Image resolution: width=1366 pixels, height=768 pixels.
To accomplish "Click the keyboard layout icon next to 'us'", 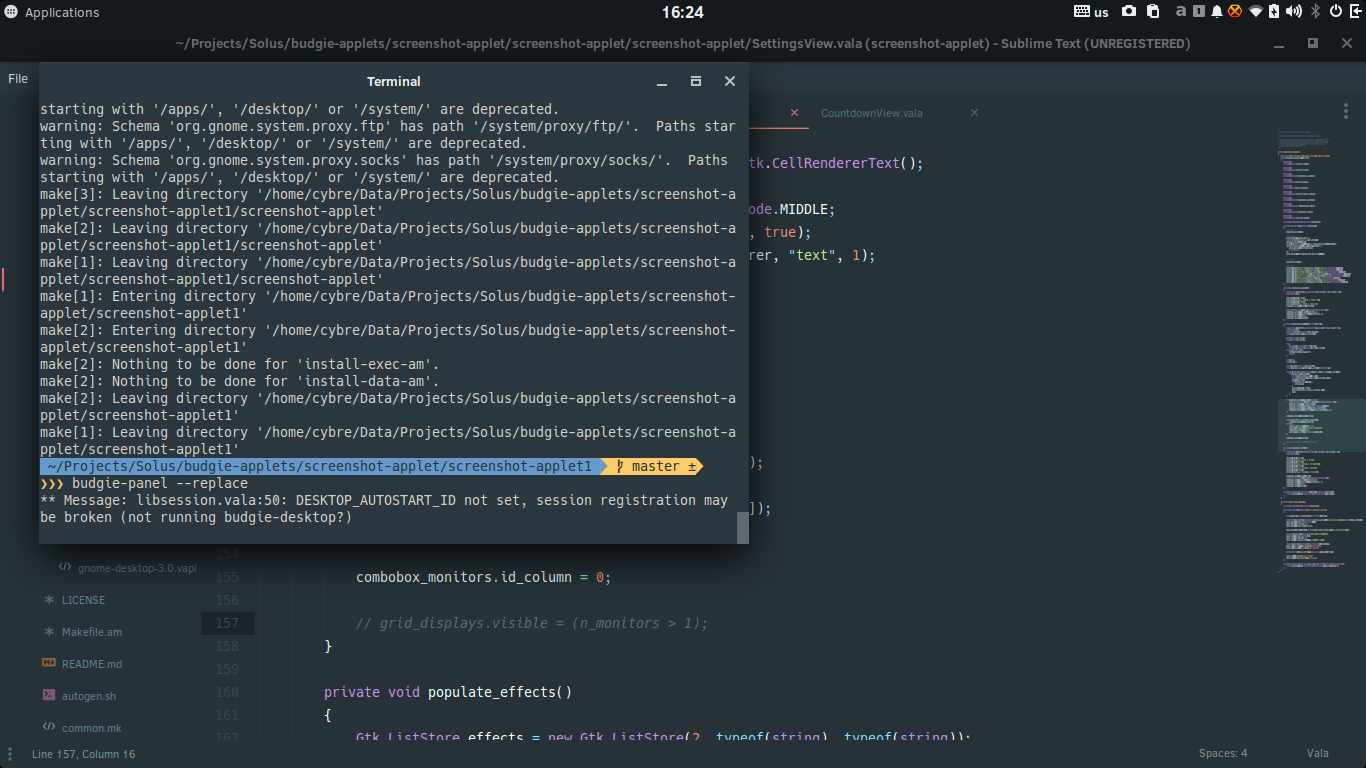I will coord(1082,12).
